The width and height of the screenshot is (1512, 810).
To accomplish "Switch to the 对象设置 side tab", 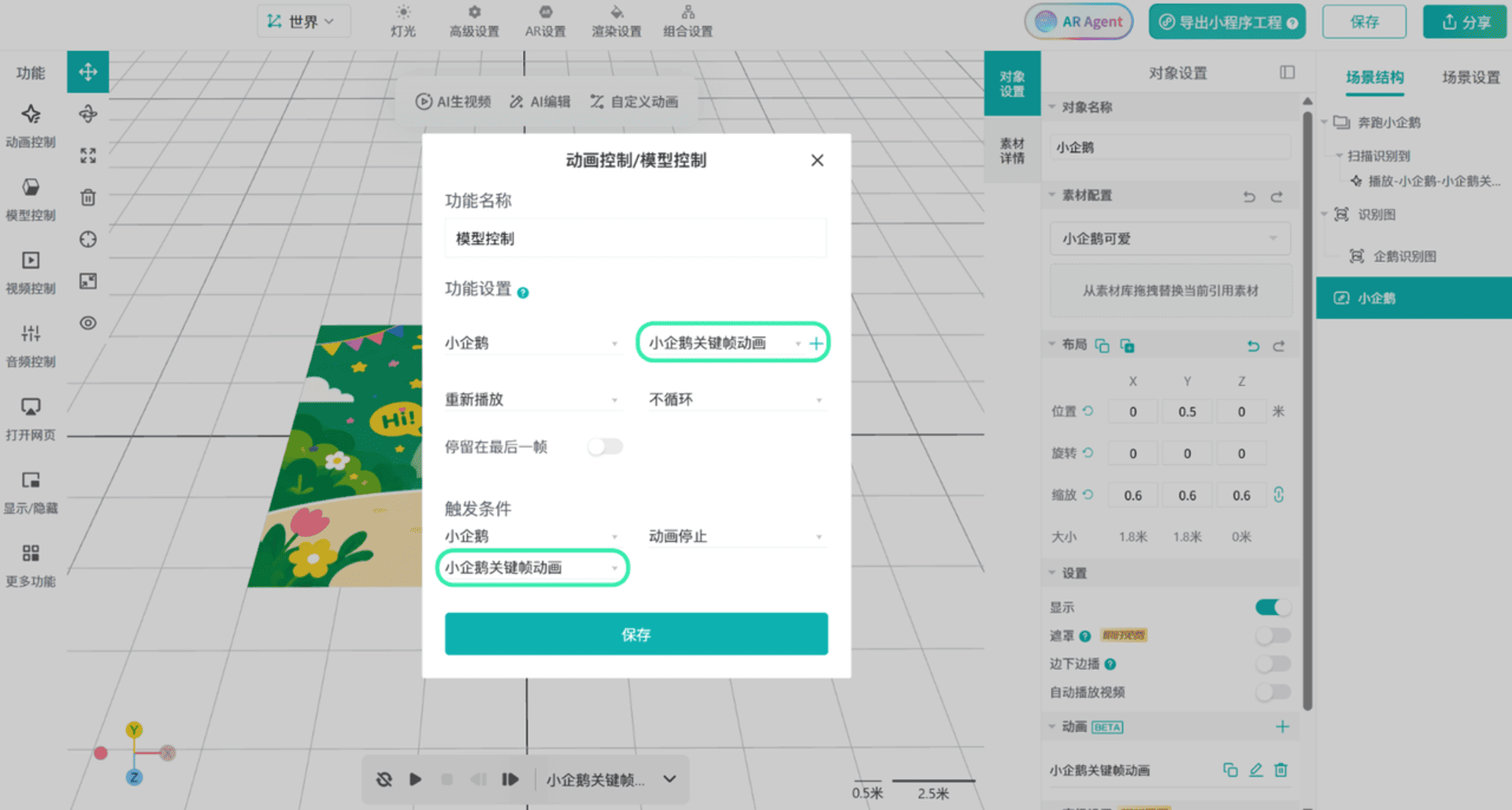I will [x=1013, y=83].
